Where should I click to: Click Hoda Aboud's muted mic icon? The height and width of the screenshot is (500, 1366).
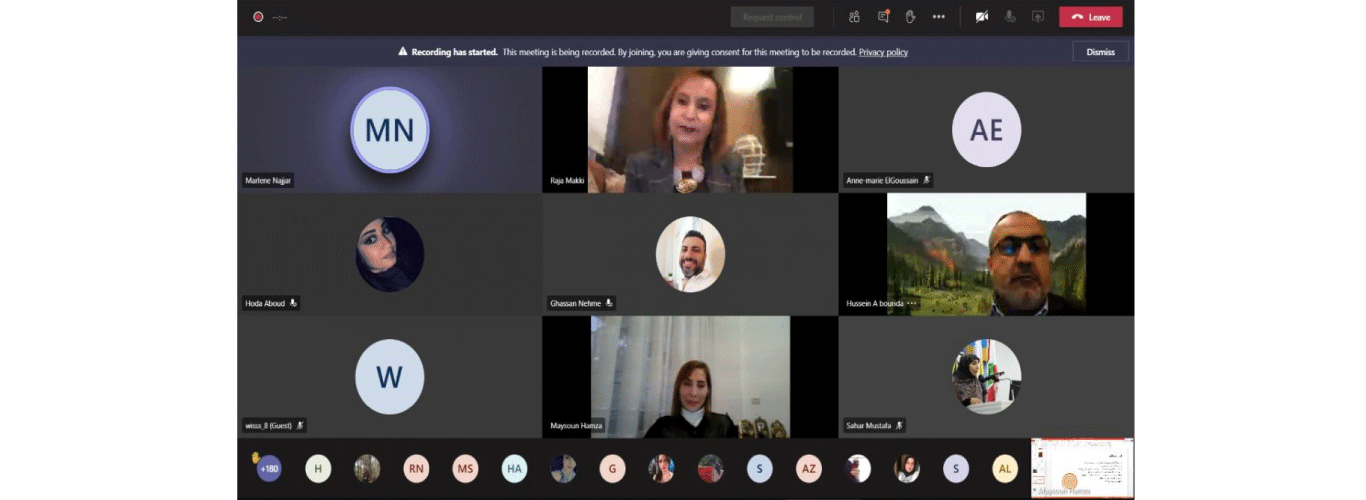(294, 303)
